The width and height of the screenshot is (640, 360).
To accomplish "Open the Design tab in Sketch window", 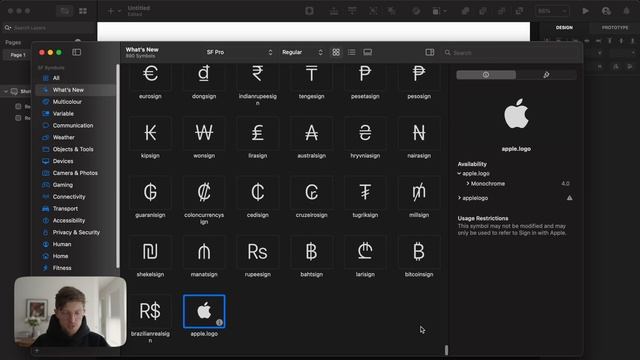I will click(564, 27).
